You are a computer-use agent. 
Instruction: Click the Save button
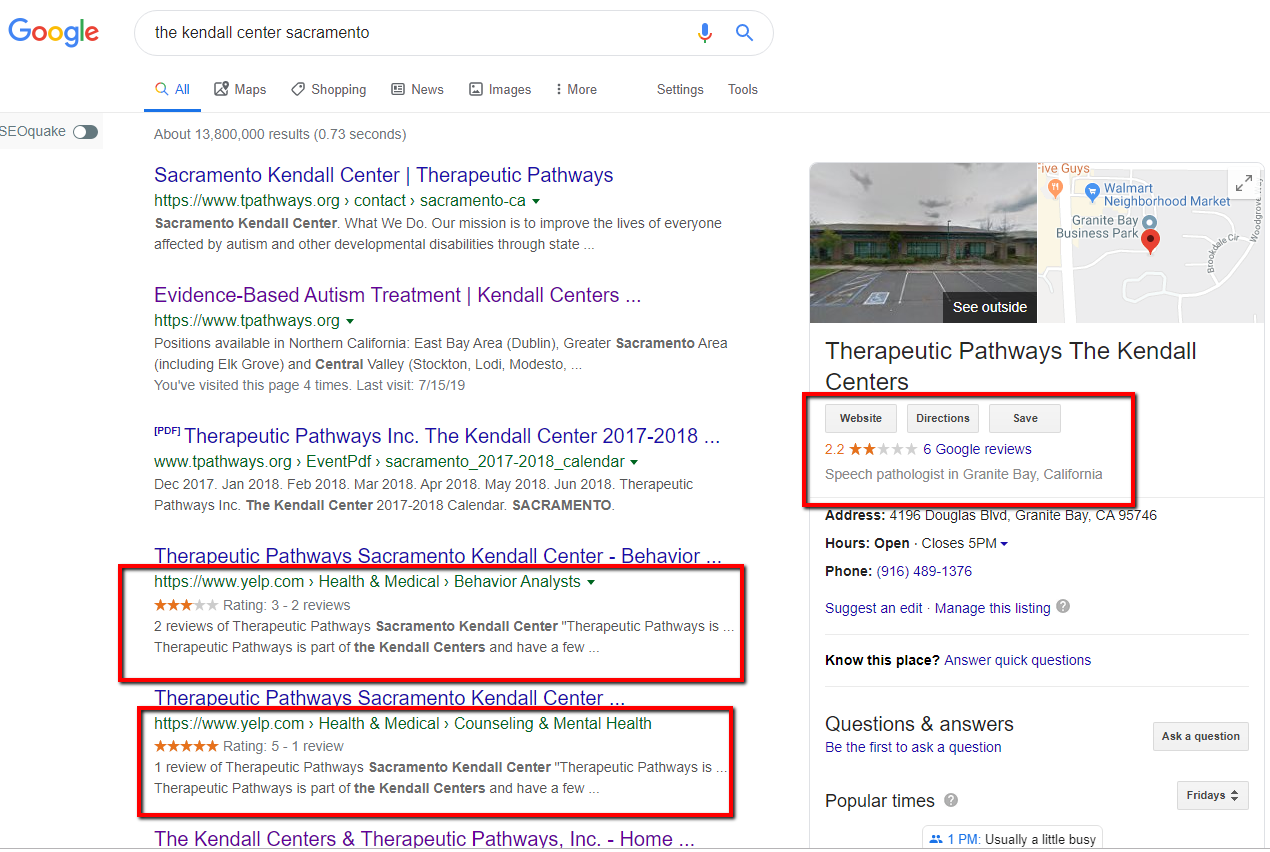[1025, 418]
